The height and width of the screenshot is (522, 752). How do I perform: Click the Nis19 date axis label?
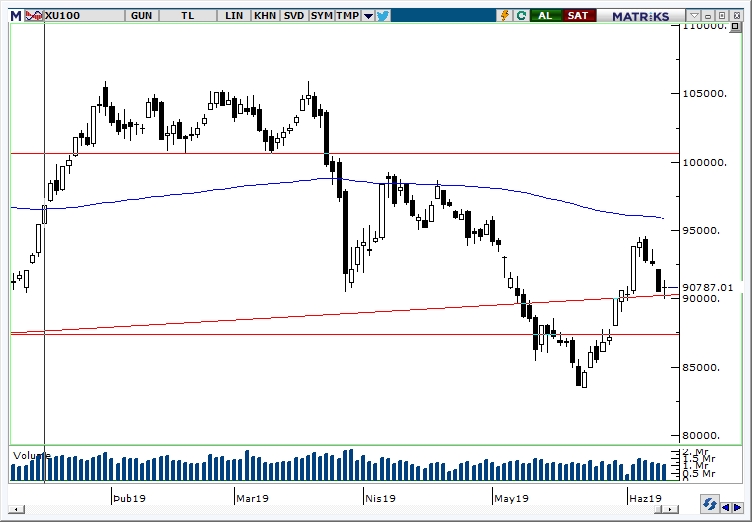(x=380, y=498)
